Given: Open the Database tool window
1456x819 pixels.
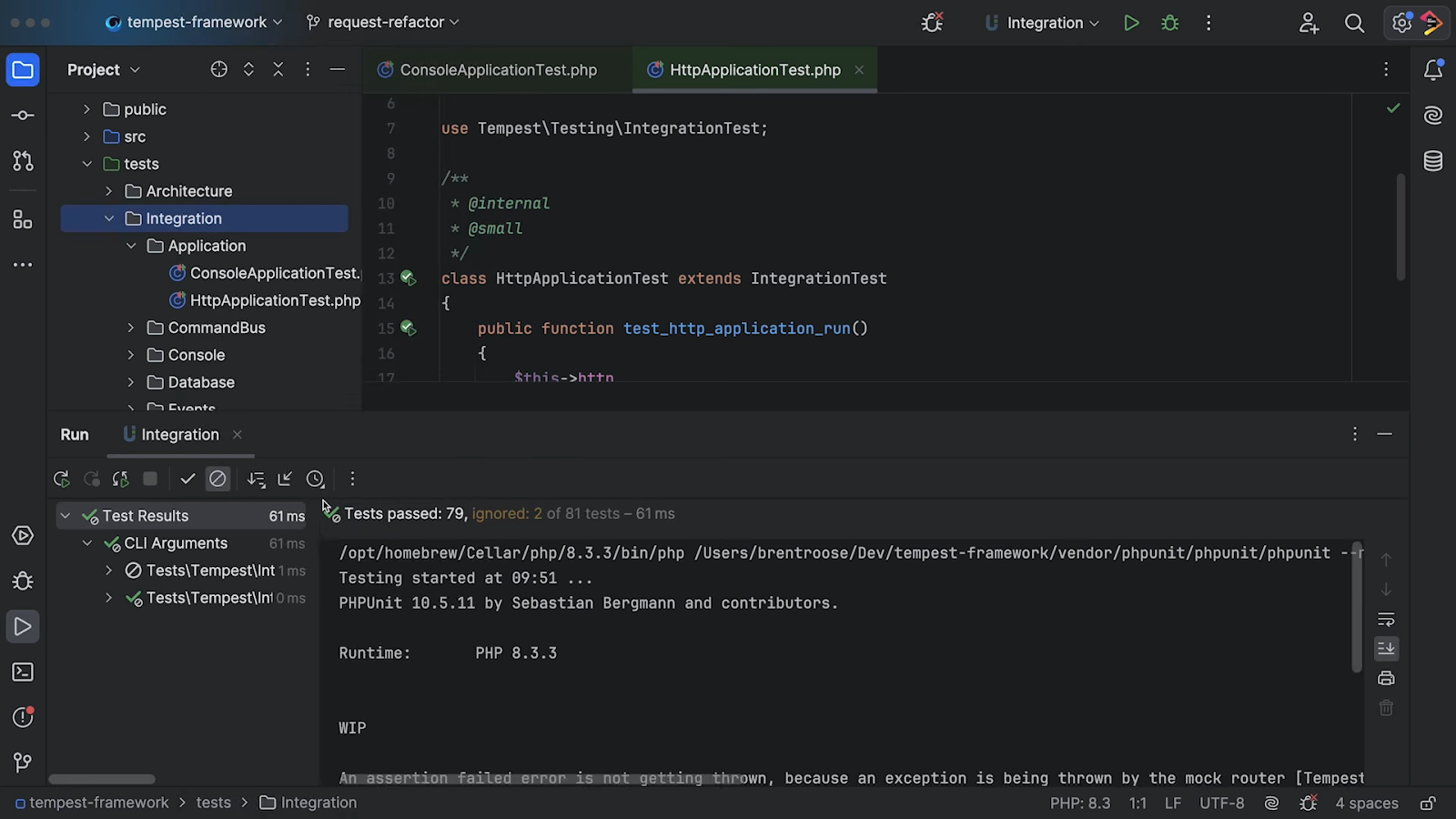Looking at the screenshot, I should (x=1433, y=161).
